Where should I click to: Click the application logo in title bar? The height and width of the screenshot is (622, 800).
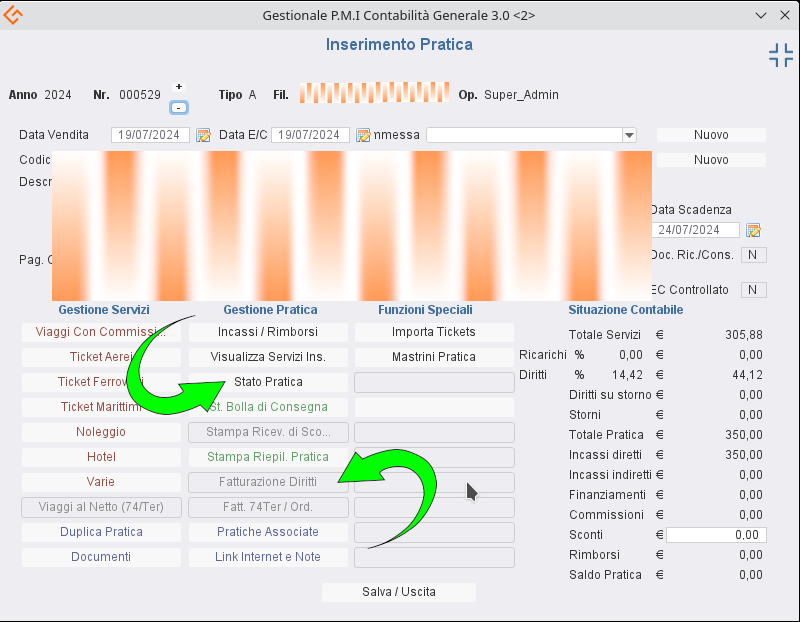tap(14, 15)
